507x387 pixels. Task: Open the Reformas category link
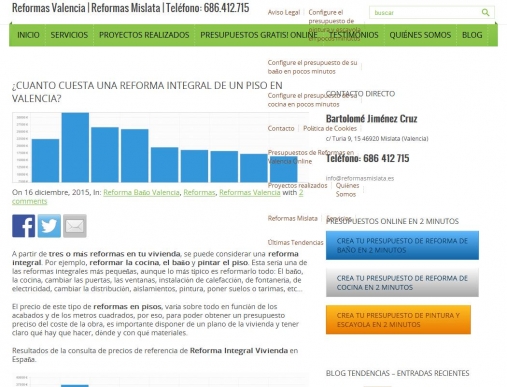tap(199, 192)
